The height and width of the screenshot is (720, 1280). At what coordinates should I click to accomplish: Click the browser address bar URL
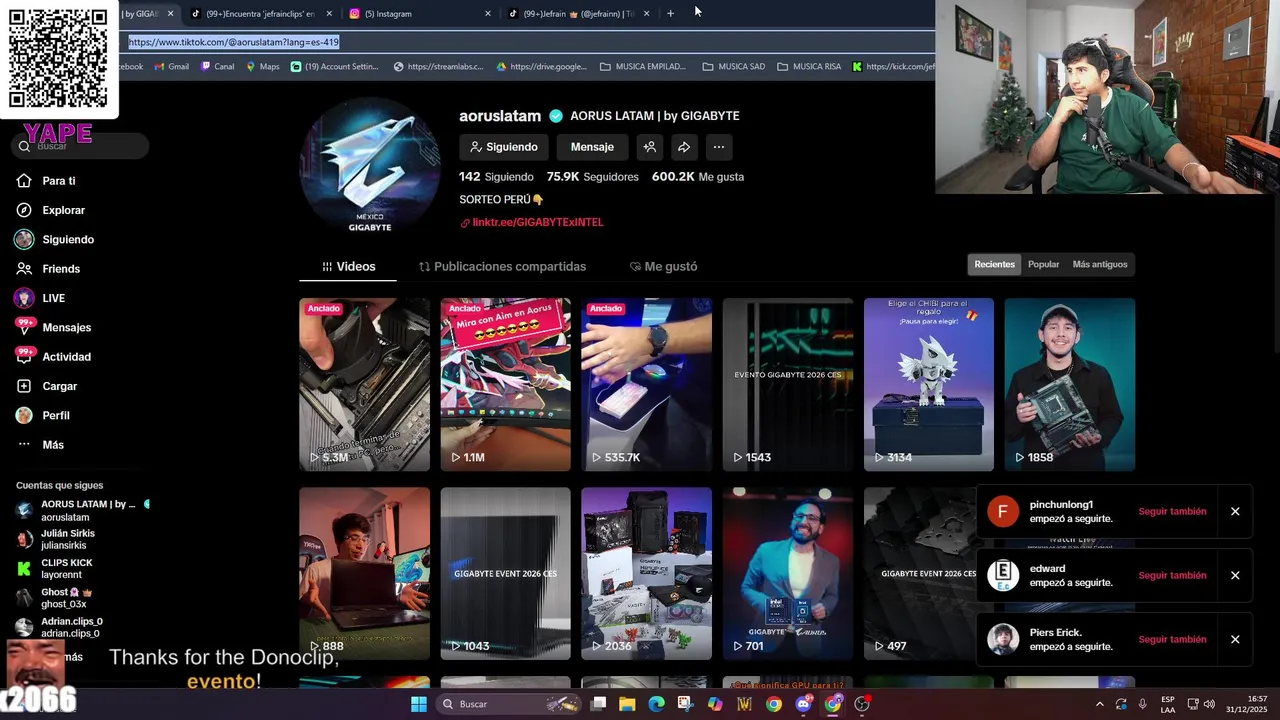tap(234, 42)
